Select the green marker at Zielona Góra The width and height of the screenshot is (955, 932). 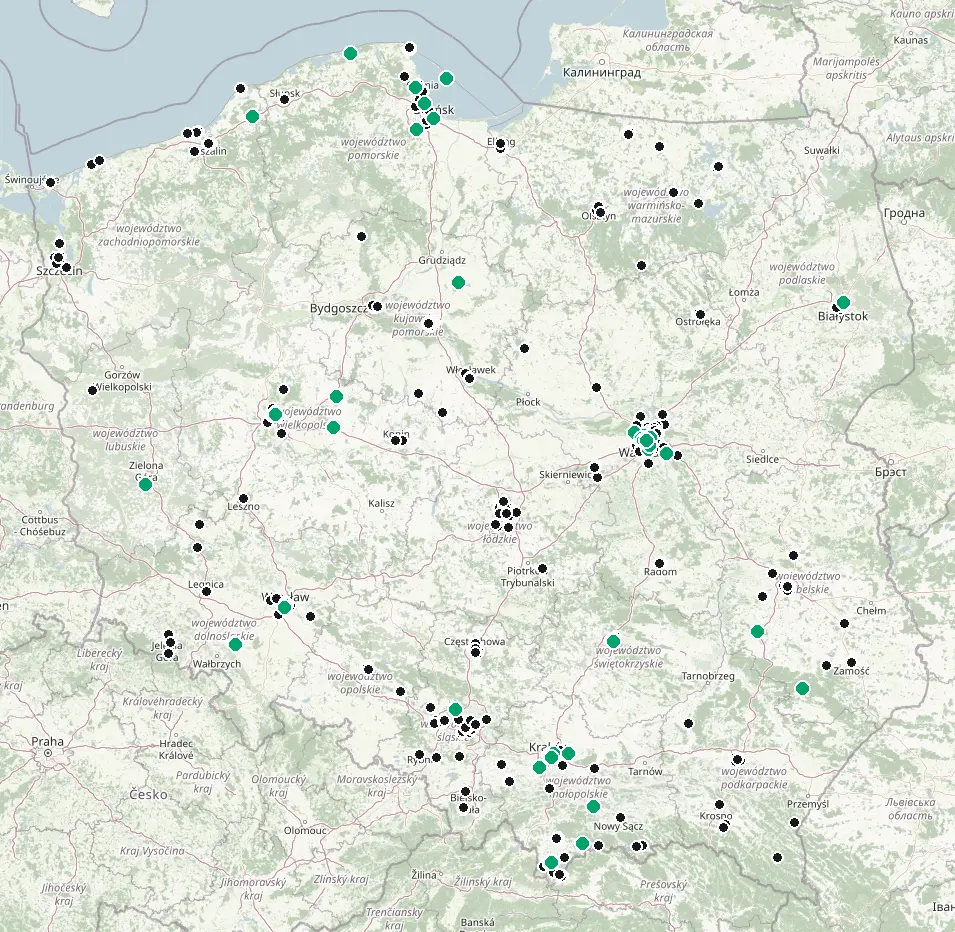click(145, 484)
